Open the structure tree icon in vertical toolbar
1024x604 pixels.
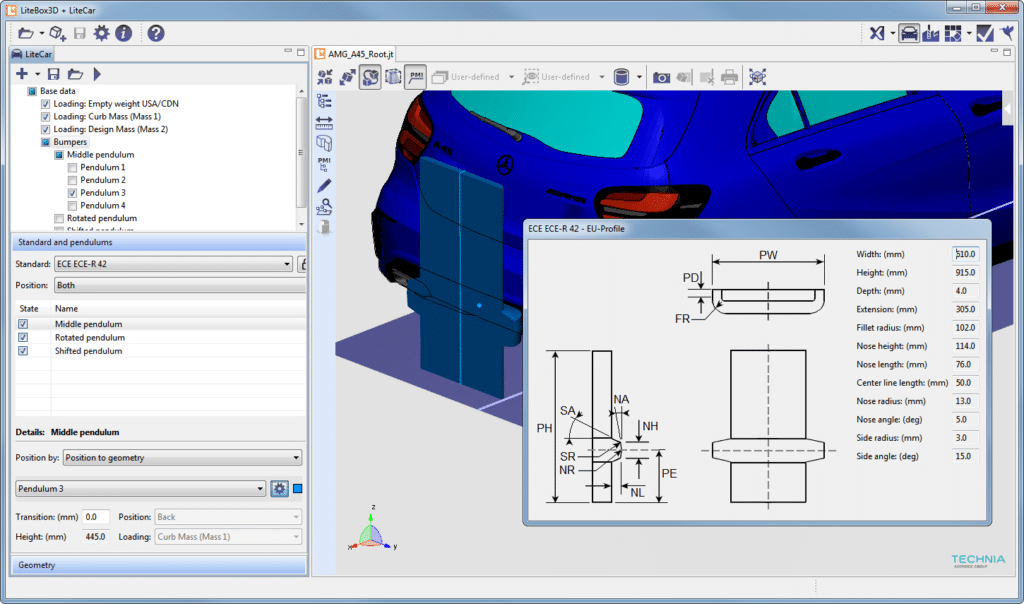[x=324, y=101]
